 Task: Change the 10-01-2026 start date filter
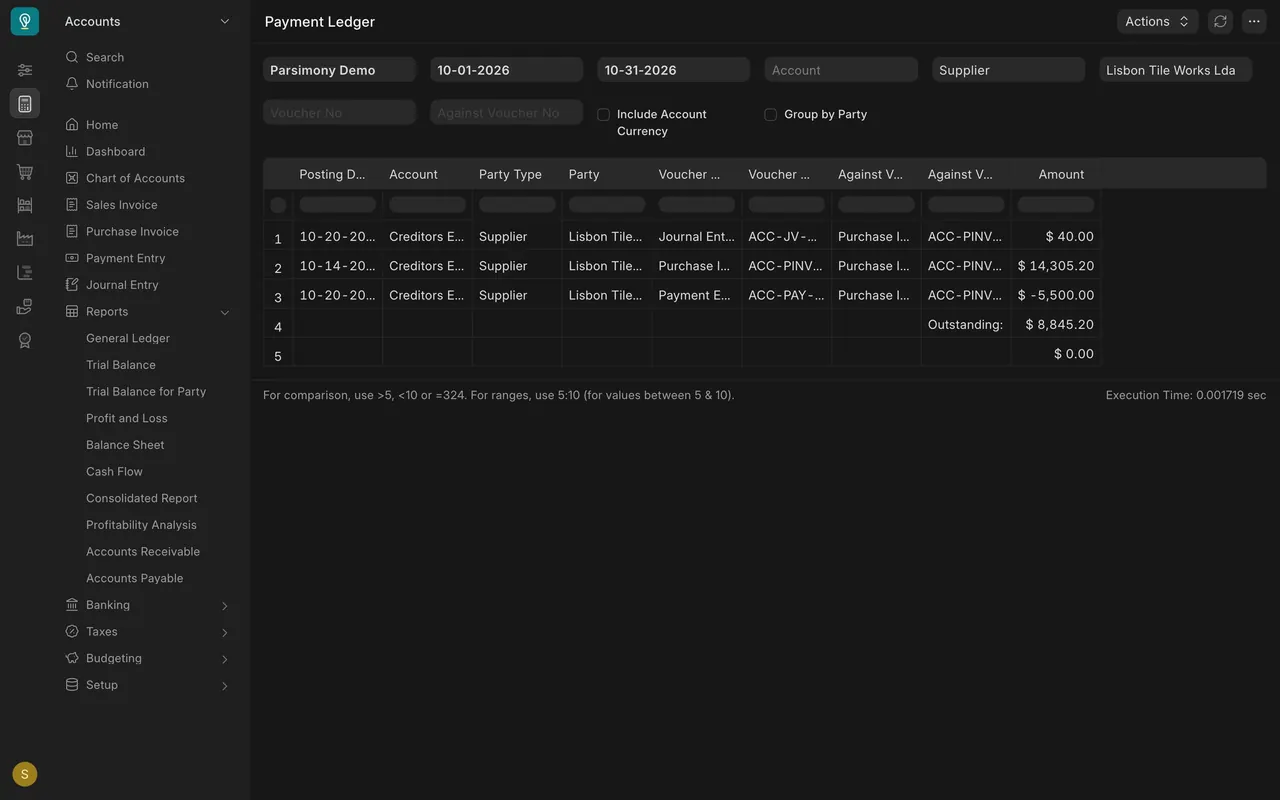pyautogui.click(x=507, y=70)
